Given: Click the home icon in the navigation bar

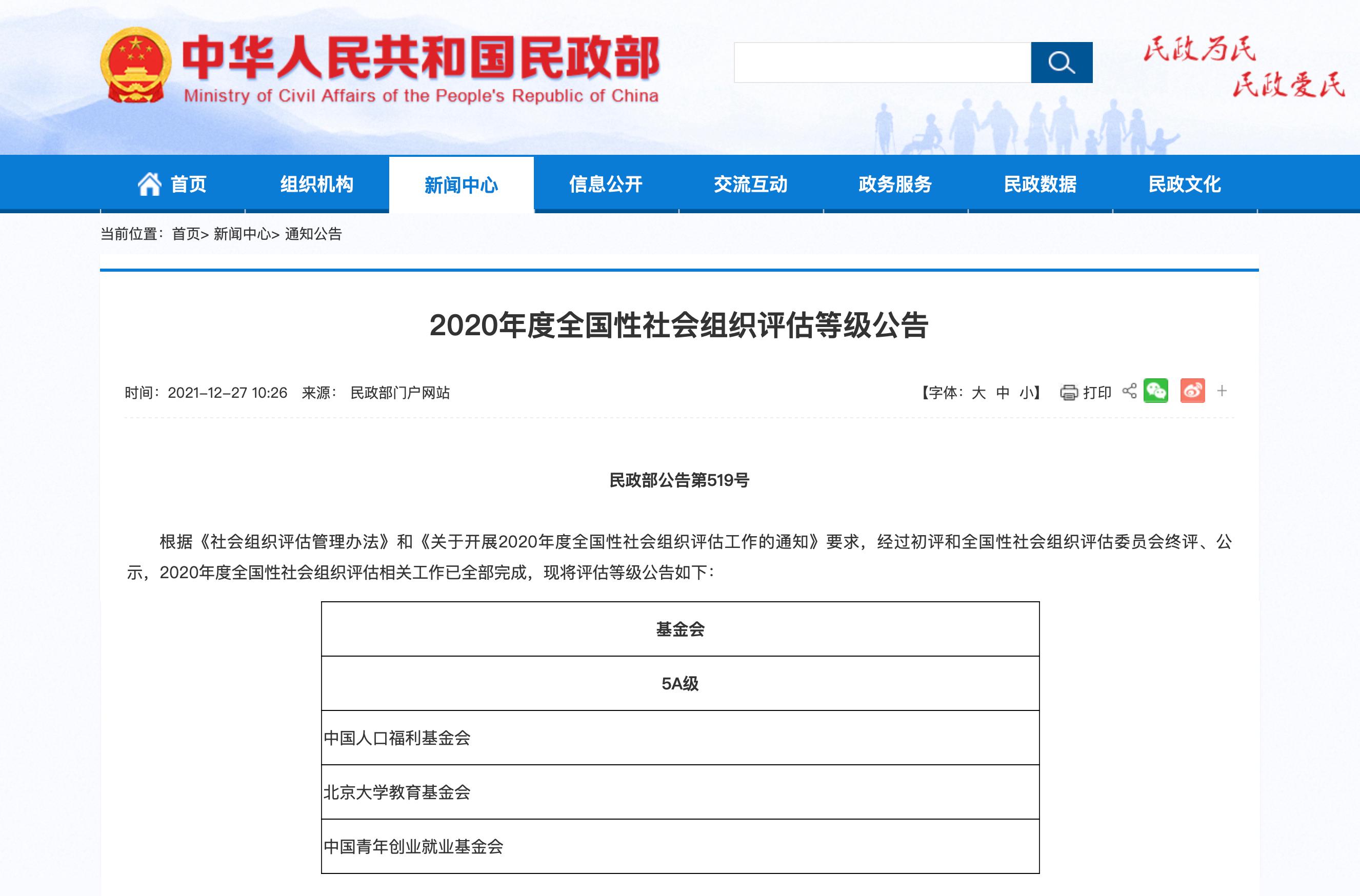Looking at the screenshot, I should click(x=150, y=185).
